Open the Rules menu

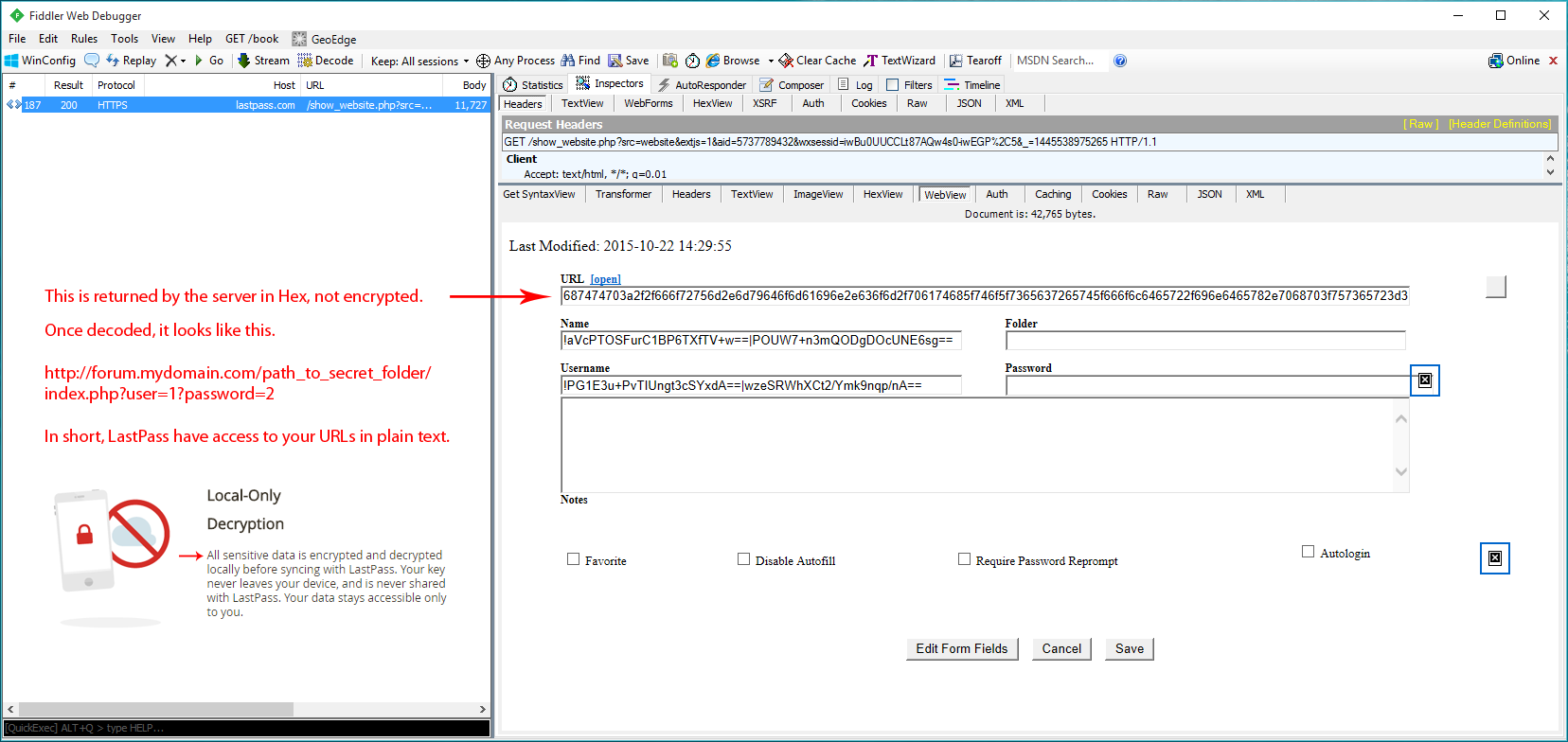coord(84,39)
